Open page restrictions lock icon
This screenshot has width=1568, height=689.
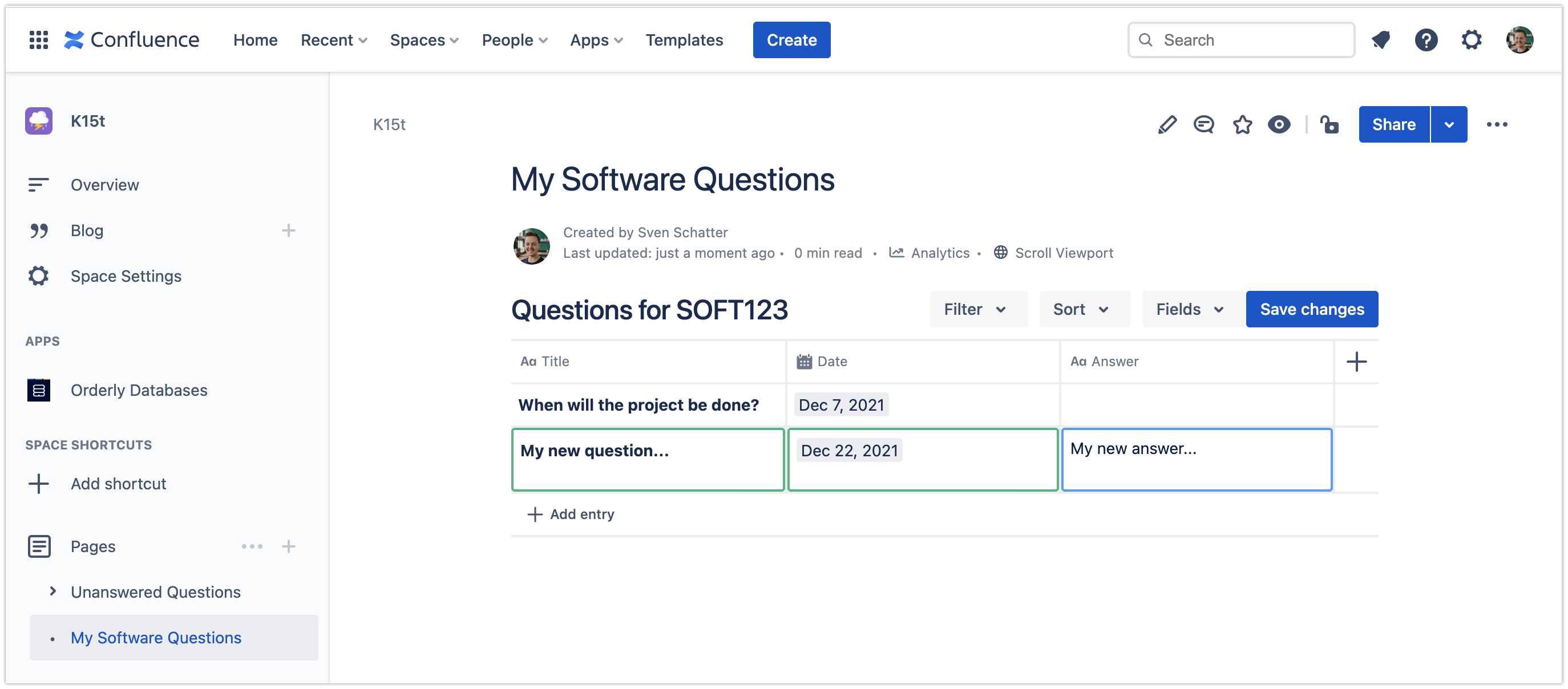tap(1329, 124)
